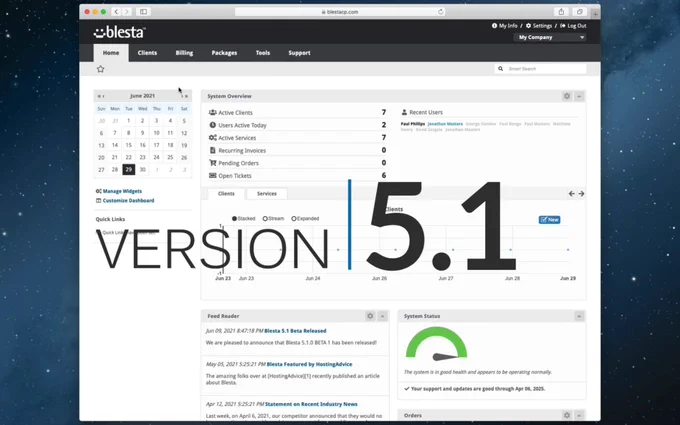
Task: Open the Billing menu
Action: point(184,53)
